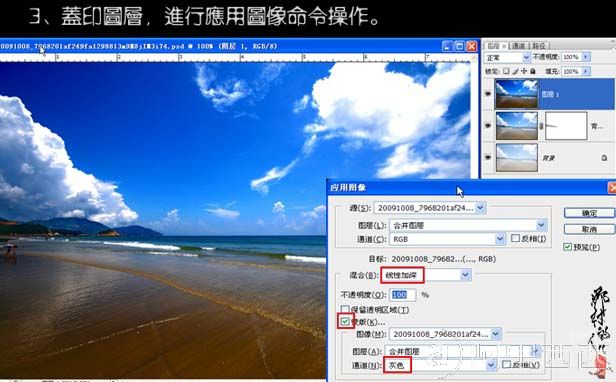Switch to the 图层 tab

[493, 46]
